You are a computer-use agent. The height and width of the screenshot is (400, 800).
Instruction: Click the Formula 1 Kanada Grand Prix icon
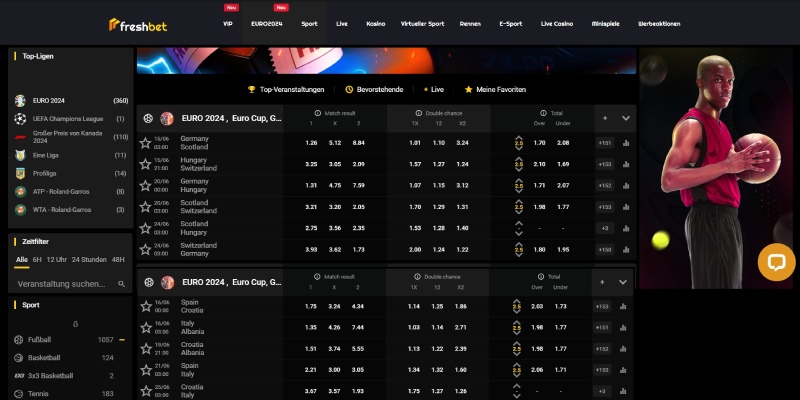[20, 137]
